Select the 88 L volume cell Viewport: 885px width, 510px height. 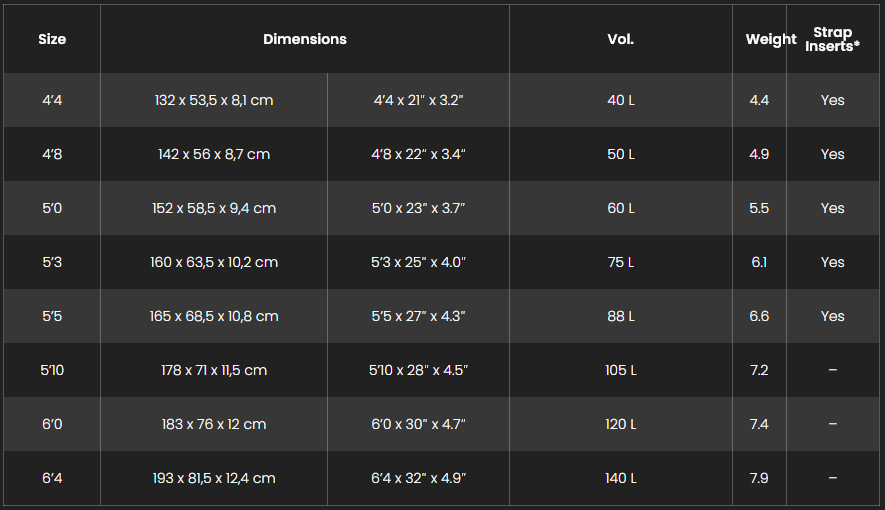click(x=621, y=316)
